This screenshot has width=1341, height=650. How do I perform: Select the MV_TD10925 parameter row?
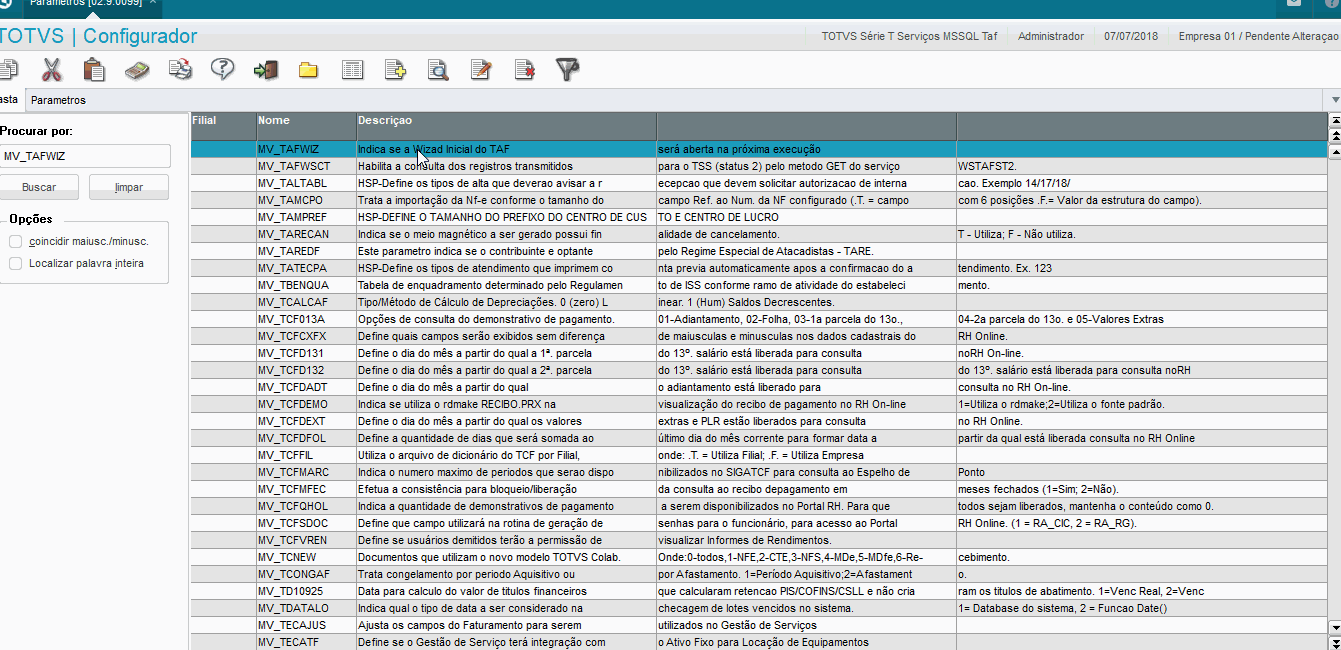coord(758,591)
